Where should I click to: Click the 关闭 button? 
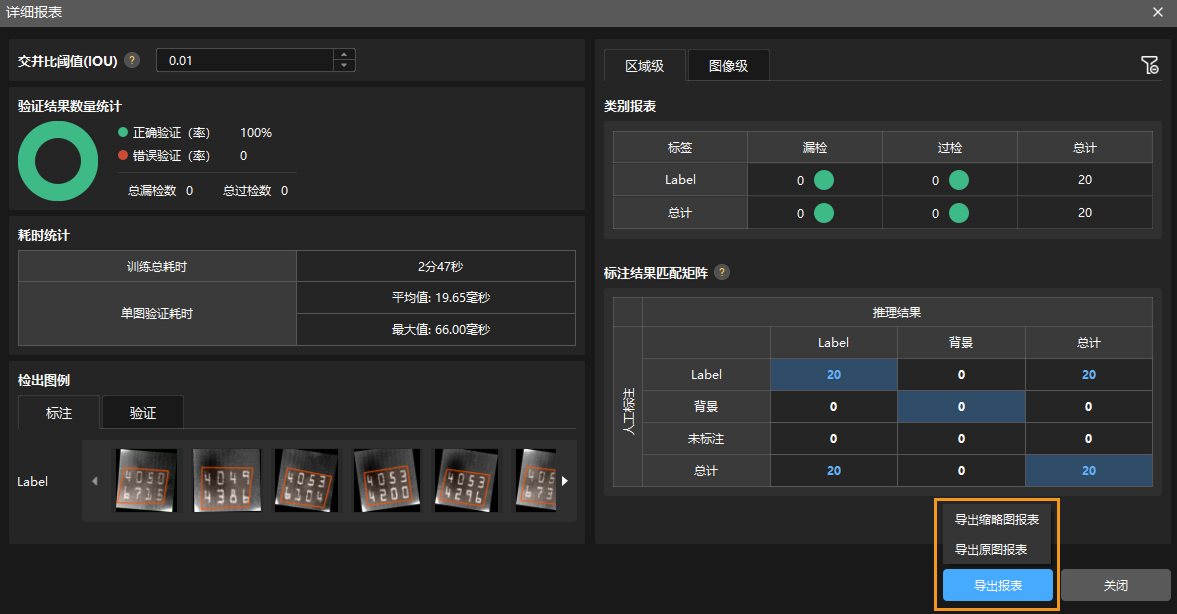tap(1115, 585)
